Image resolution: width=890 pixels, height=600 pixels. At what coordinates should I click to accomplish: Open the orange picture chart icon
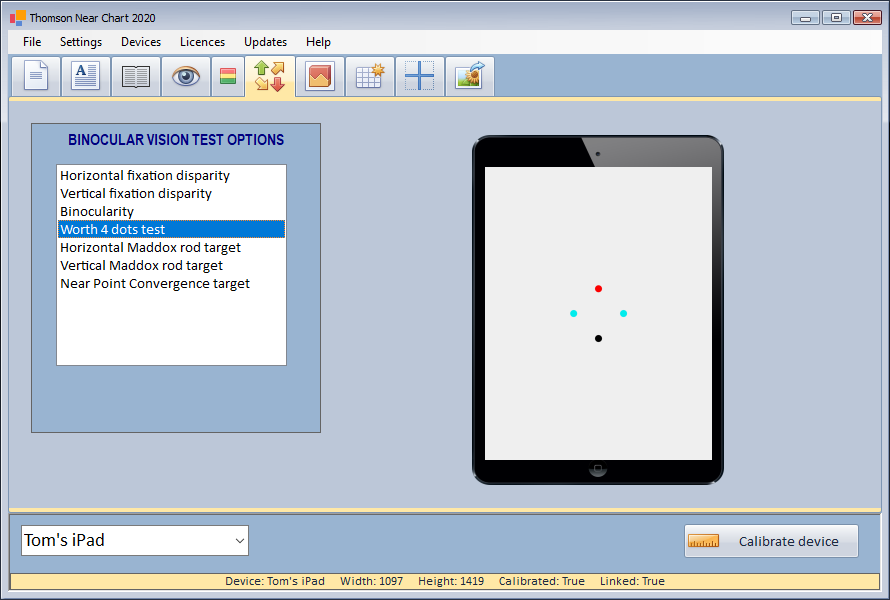[320, 77]
